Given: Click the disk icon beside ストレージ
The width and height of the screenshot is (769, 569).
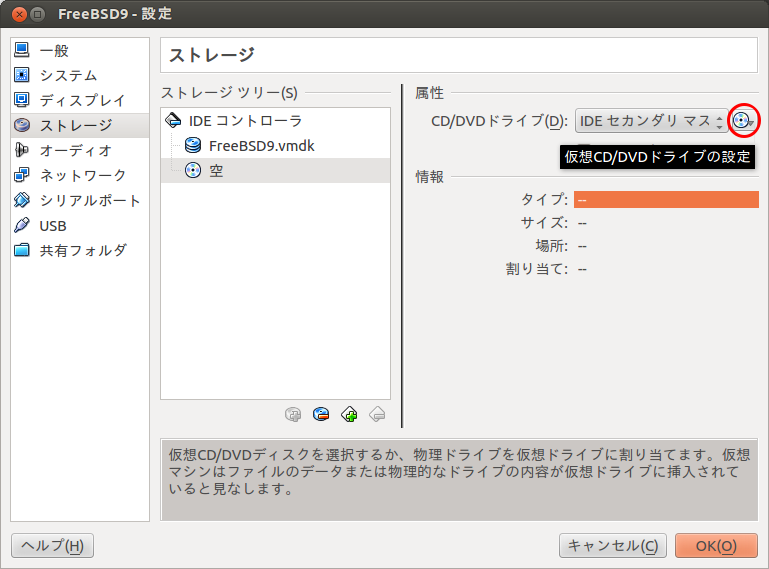Looking at the screenshot, I should pos(22,125).
